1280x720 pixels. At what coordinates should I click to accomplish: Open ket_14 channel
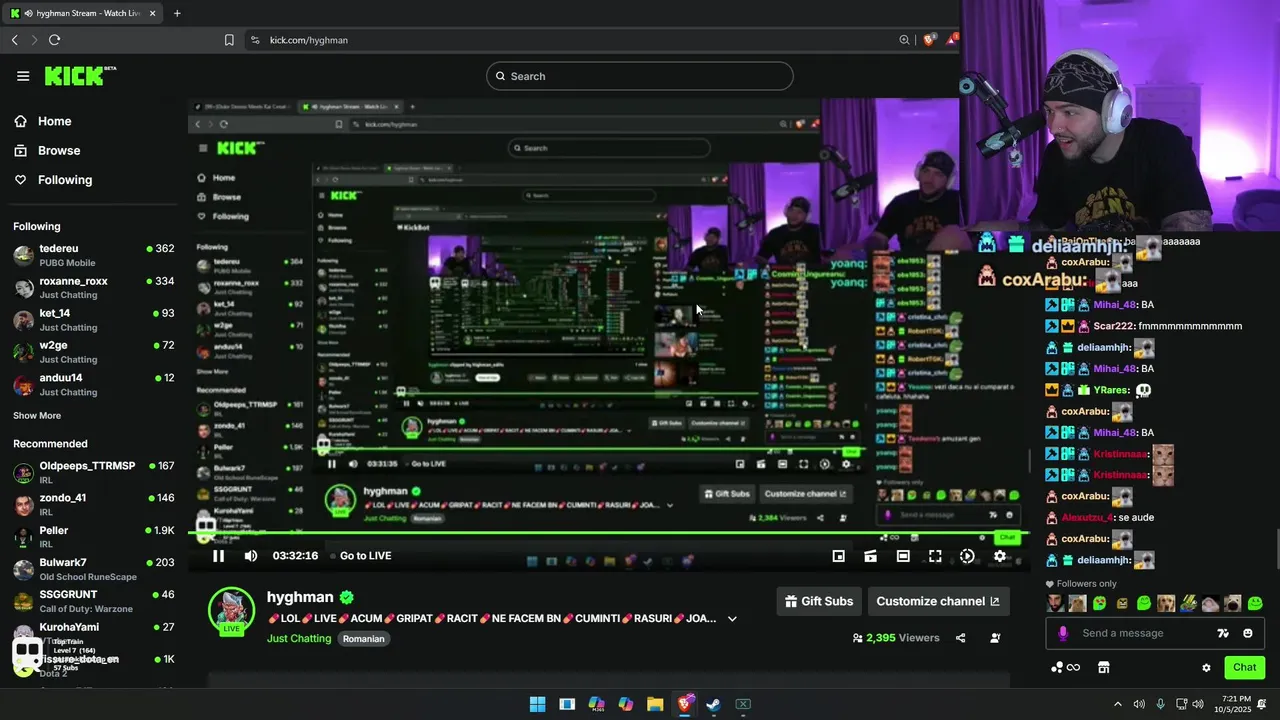[93, 320]
